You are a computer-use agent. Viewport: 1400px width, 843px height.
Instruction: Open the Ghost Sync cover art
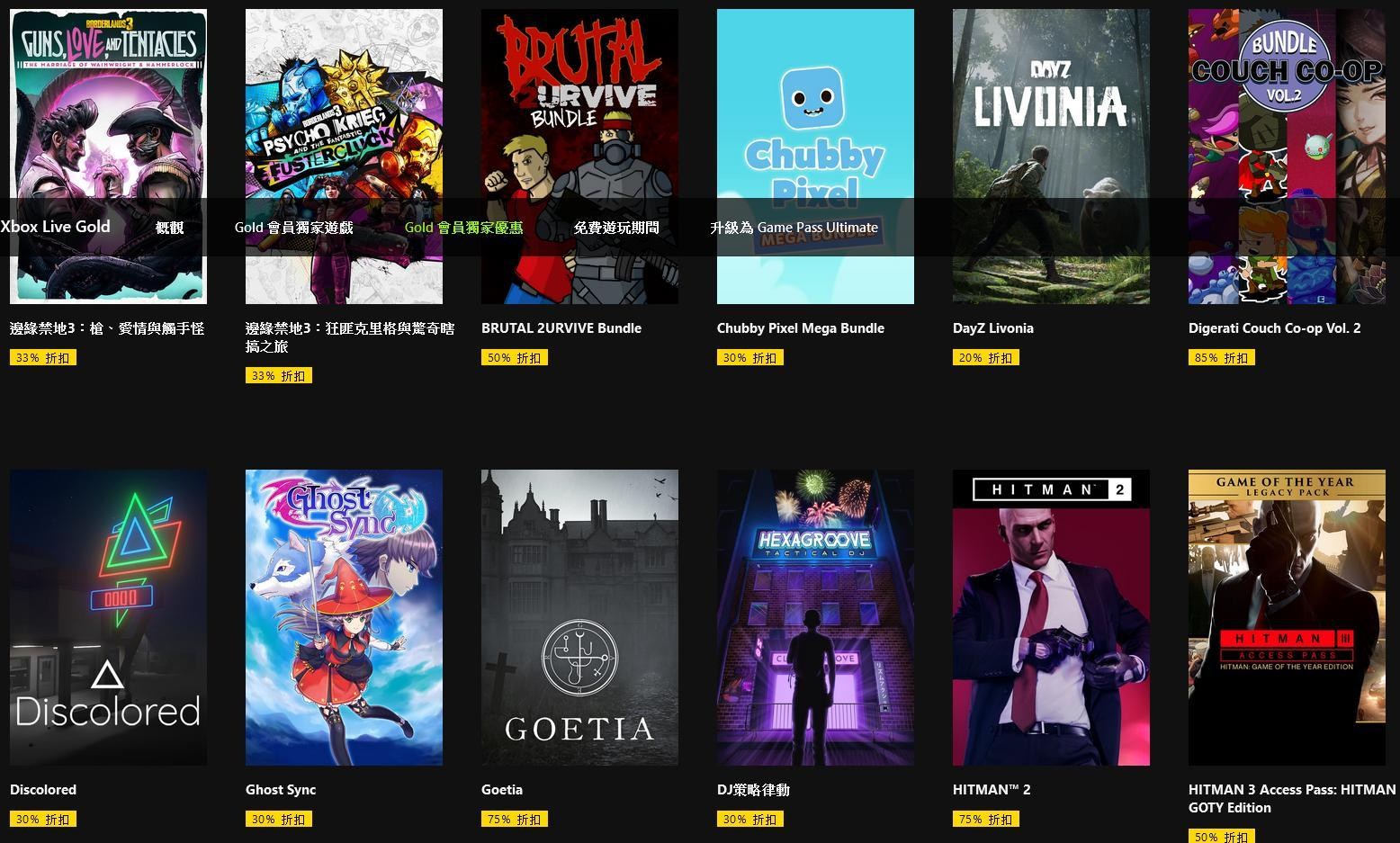pos(344,617)
